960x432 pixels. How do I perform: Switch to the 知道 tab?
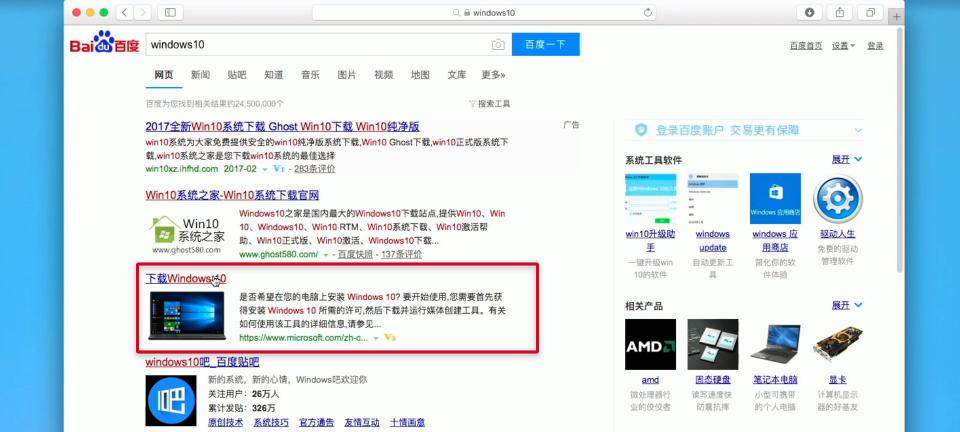coord(274,75)
